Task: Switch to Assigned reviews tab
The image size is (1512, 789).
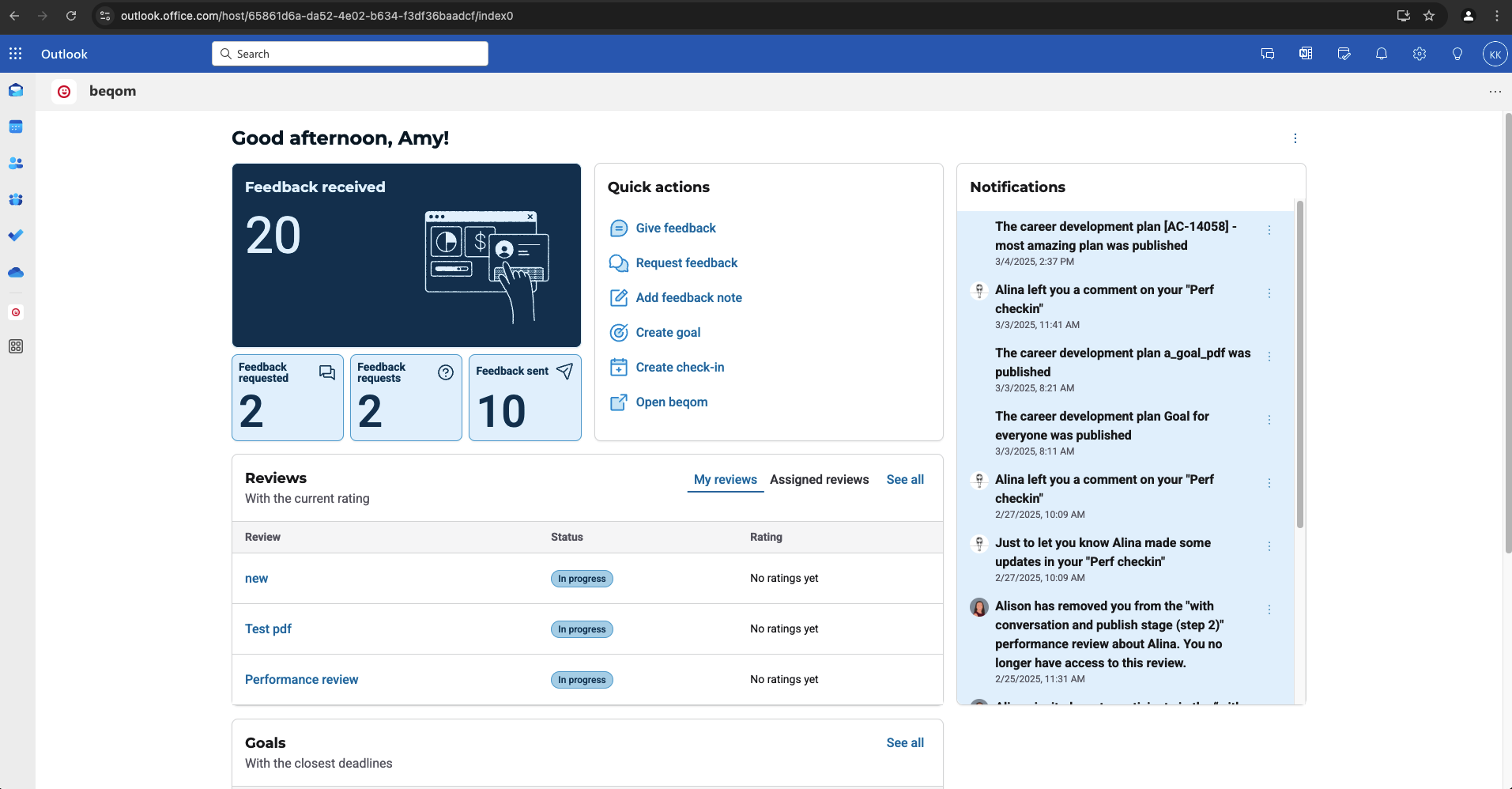Action: click(x=819, y=479)
